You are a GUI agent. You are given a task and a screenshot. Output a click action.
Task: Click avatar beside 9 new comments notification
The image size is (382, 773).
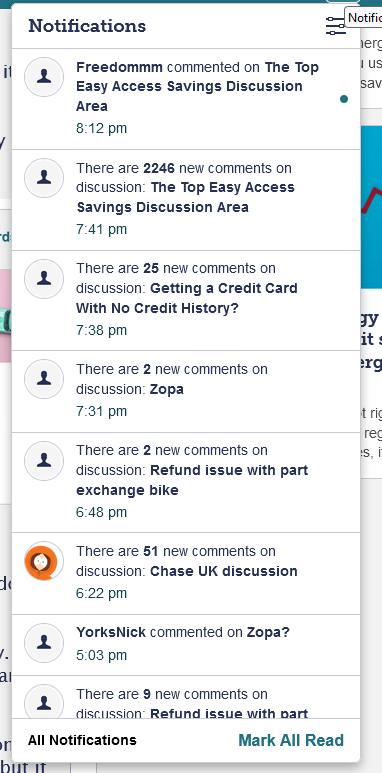pyautogui.click(x=44, y=701)
